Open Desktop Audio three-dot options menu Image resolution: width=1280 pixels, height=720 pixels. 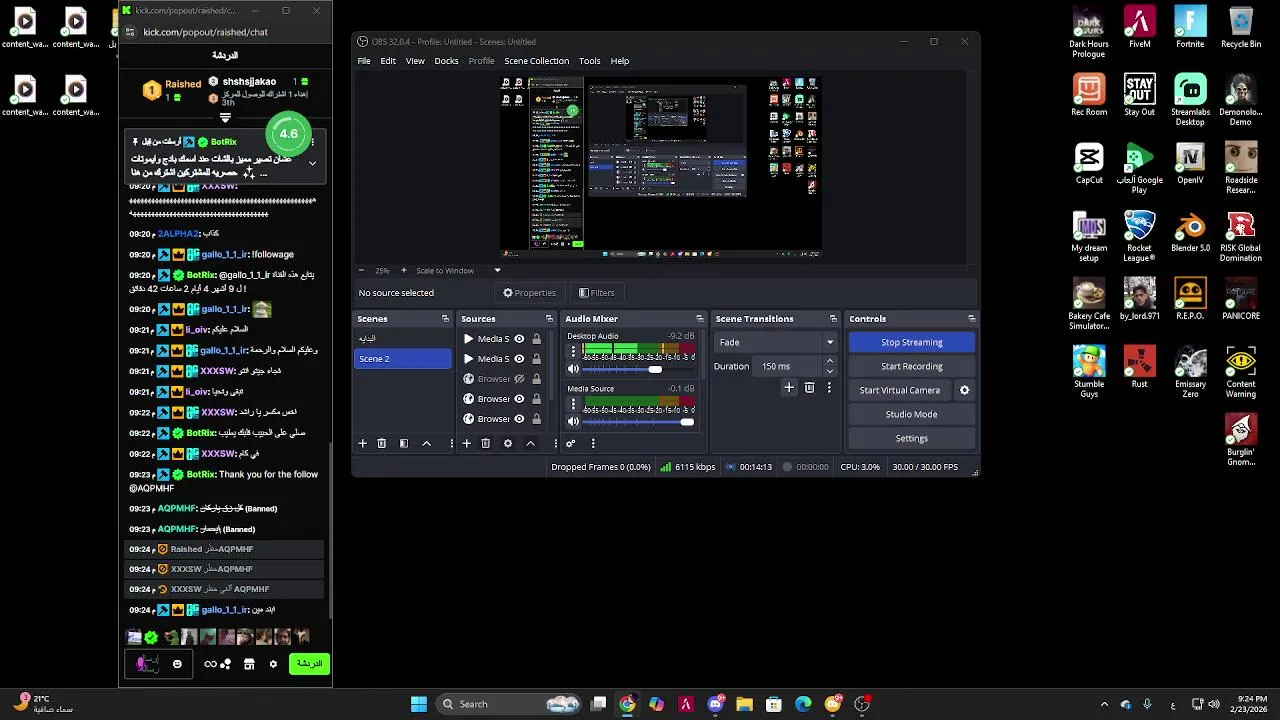point(573,353)
